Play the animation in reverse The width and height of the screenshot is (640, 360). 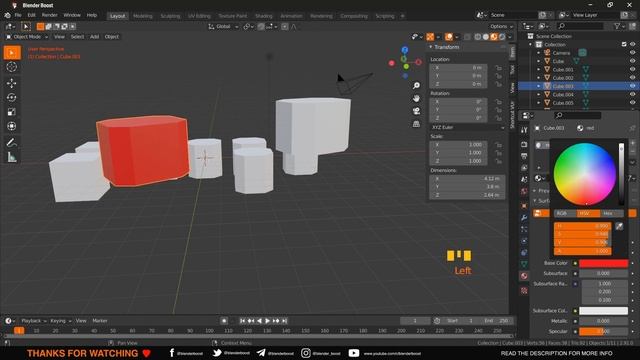pyautogui.click(x=259, y=321)
